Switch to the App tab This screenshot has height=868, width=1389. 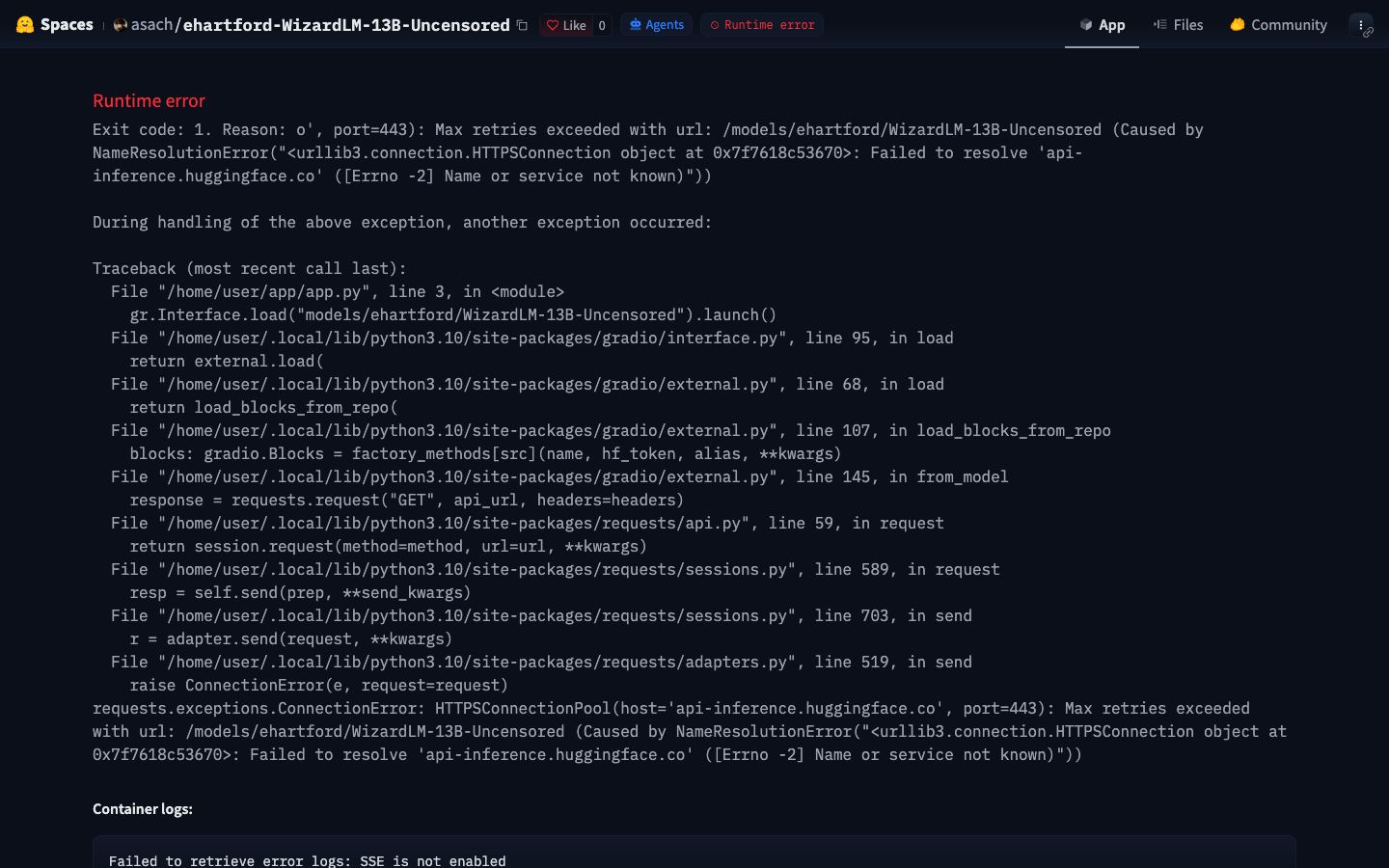point(1102,25)
